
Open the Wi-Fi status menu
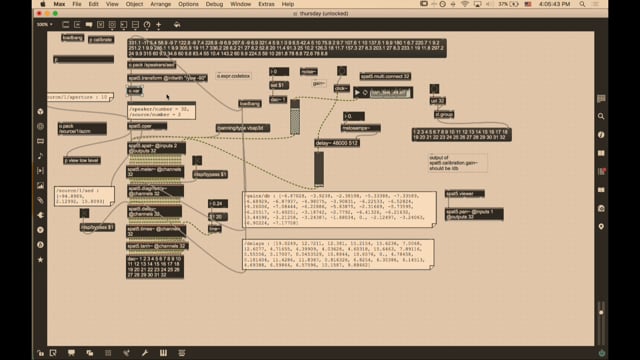click(x=464, y=4)
